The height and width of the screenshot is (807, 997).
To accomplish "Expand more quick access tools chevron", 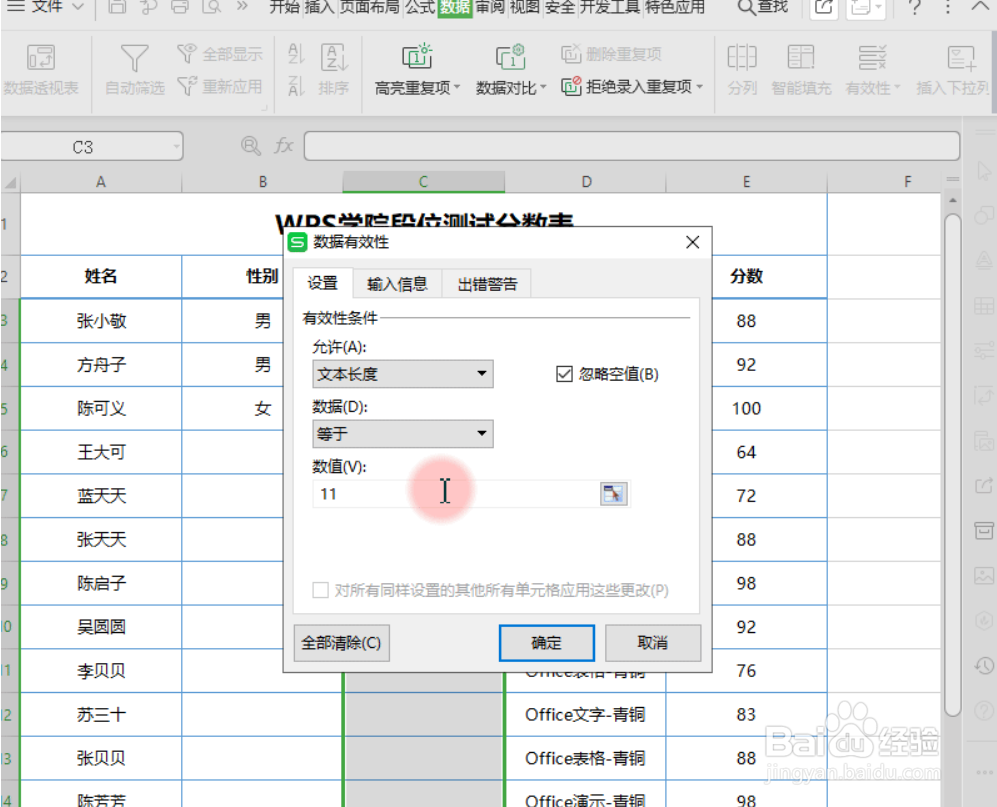I will [242, 8].
